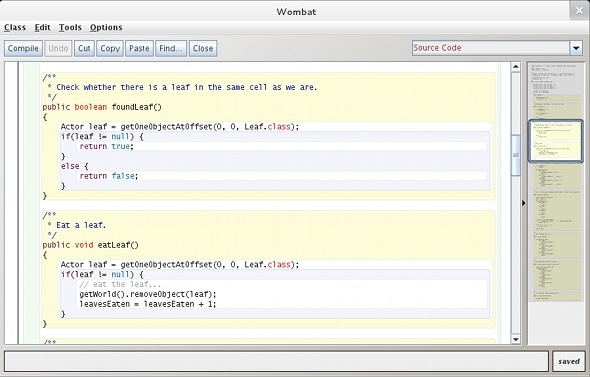The image size is (590, 377).
Task: Collapse the navigation view with the black arrow
Action: [x=524, y=203]
